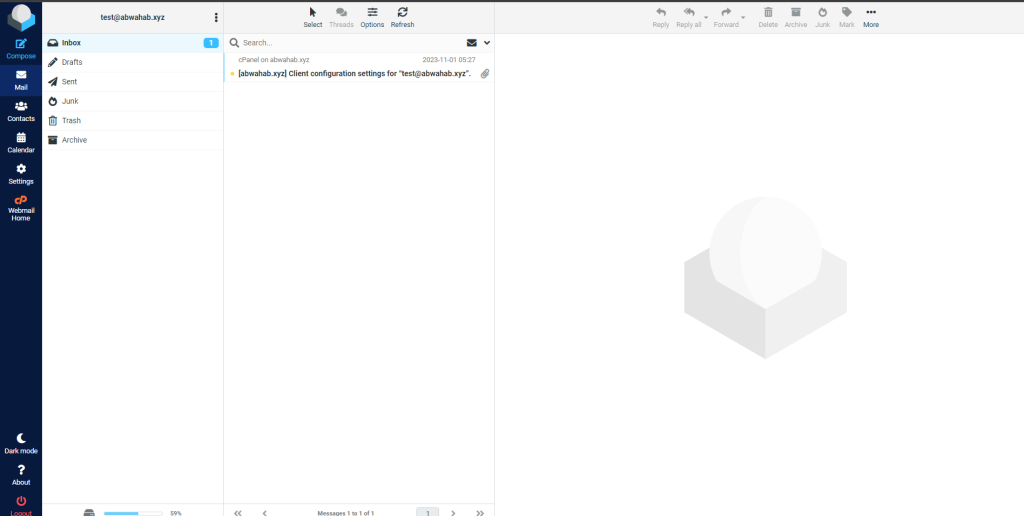Click the Refresh mail list icon
The width and height of the screenshot is (1024, 516).
402,12
